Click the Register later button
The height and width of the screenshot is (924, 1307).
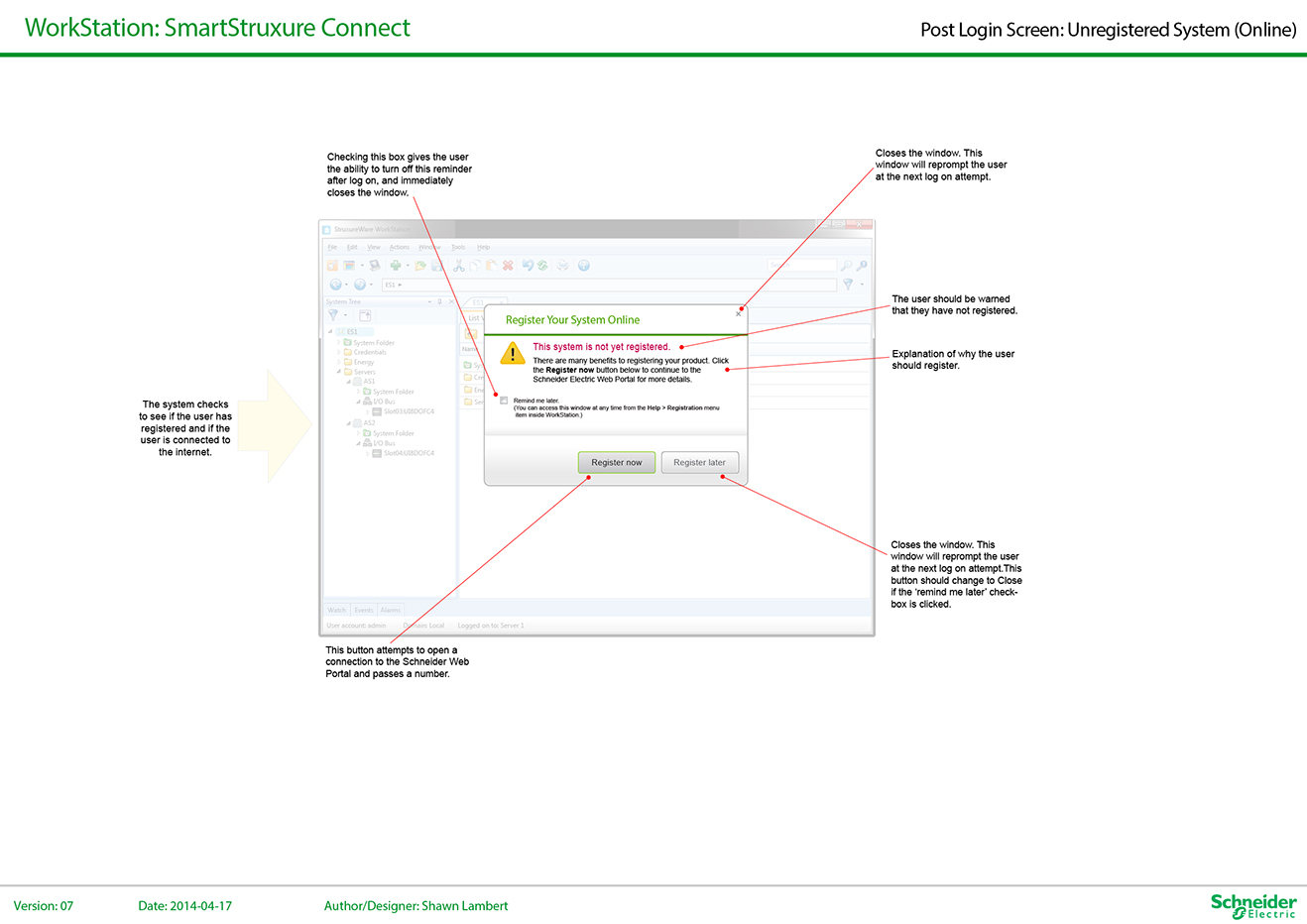(699, 462)
